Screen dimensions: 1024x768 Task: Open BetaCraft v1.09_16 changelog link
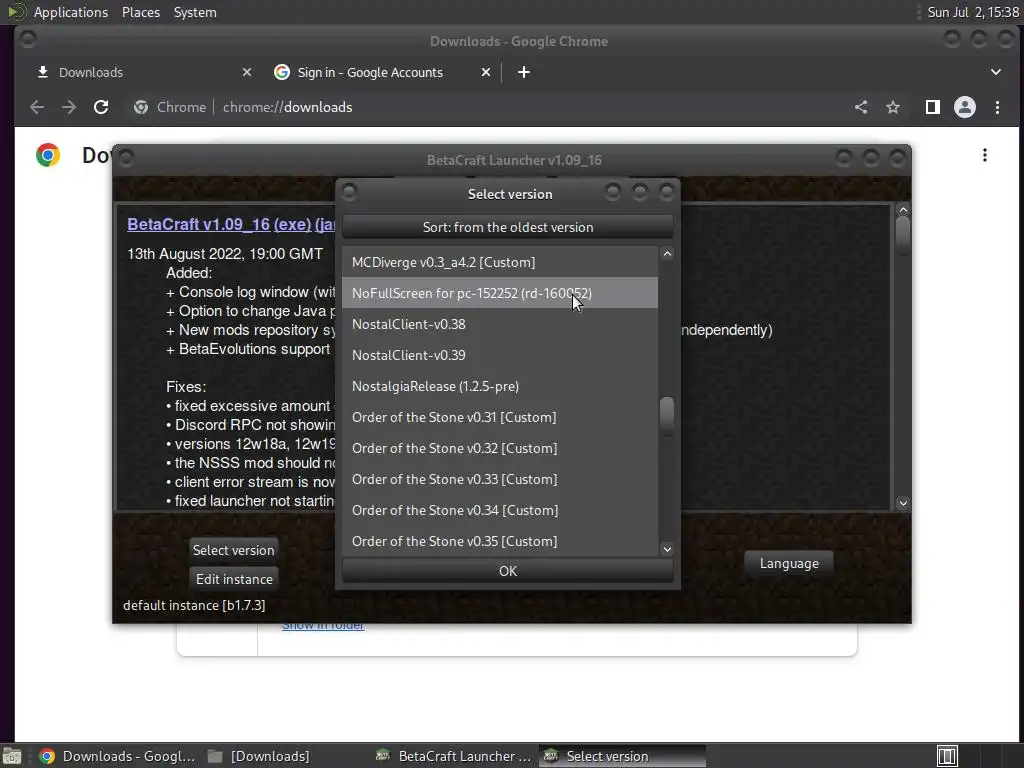[199, 224]
